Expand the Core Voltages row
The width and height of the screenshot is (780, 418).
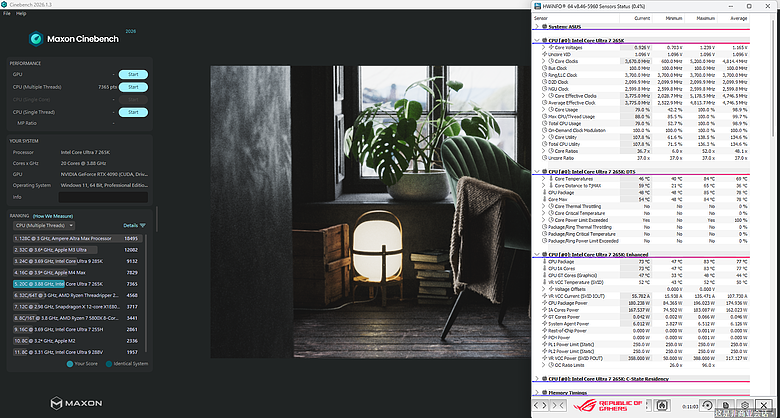544,47
